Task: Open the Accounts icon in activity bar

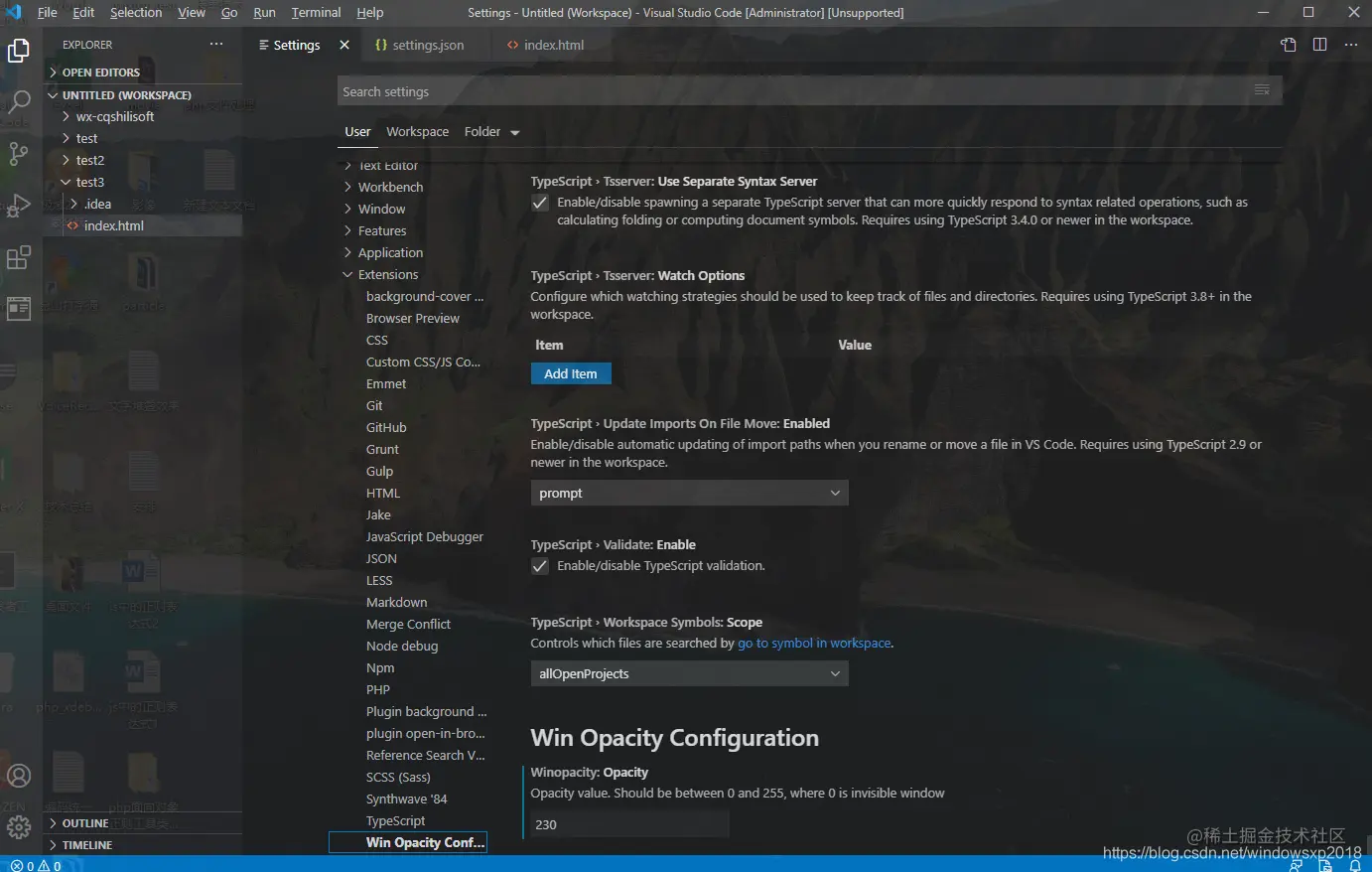Action: (19, 776)
